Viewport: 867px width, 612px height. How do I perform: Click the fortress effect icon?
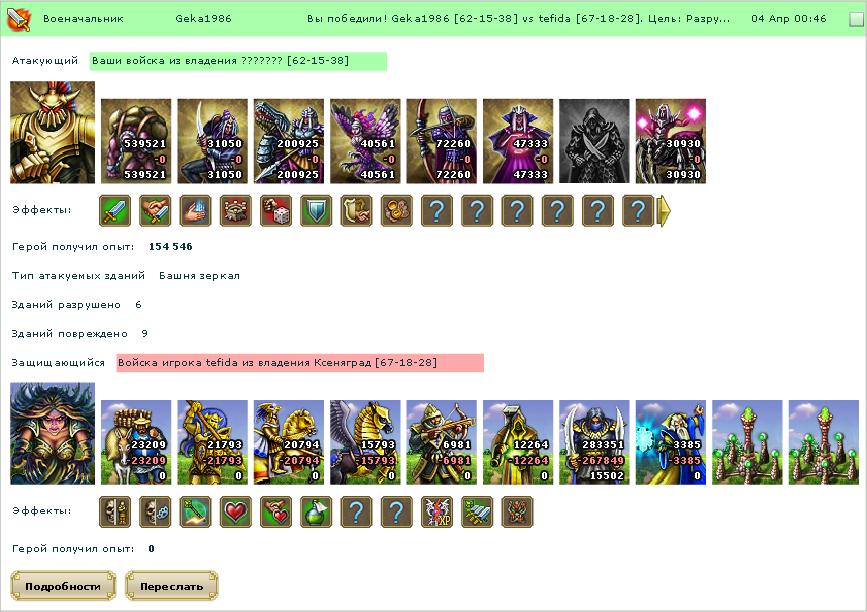236,211
